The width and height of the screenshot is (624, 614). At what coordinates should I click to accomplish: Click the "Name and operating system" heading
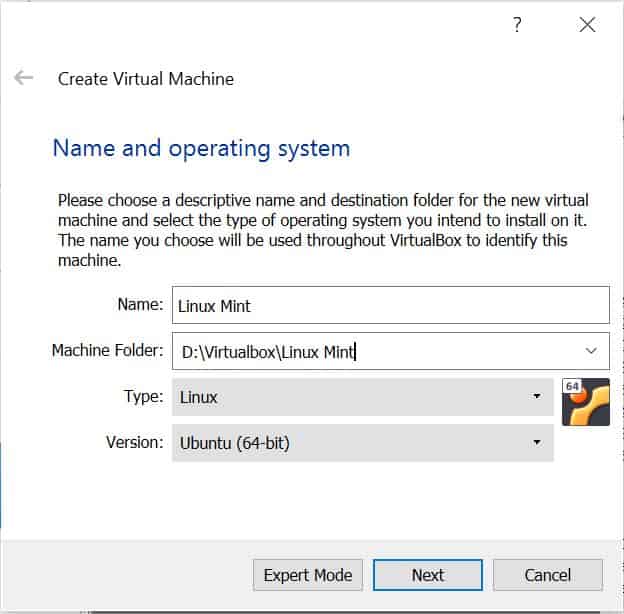click(x=201, y=149)
